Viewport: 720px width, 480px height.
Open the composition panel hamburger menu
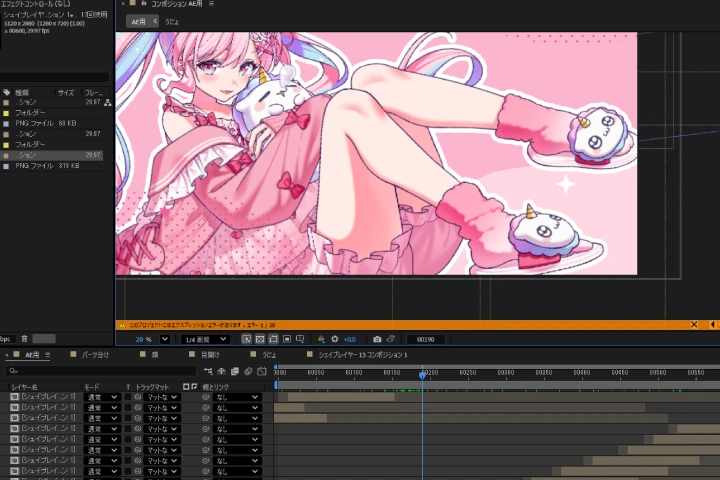[x=211, y=3]
